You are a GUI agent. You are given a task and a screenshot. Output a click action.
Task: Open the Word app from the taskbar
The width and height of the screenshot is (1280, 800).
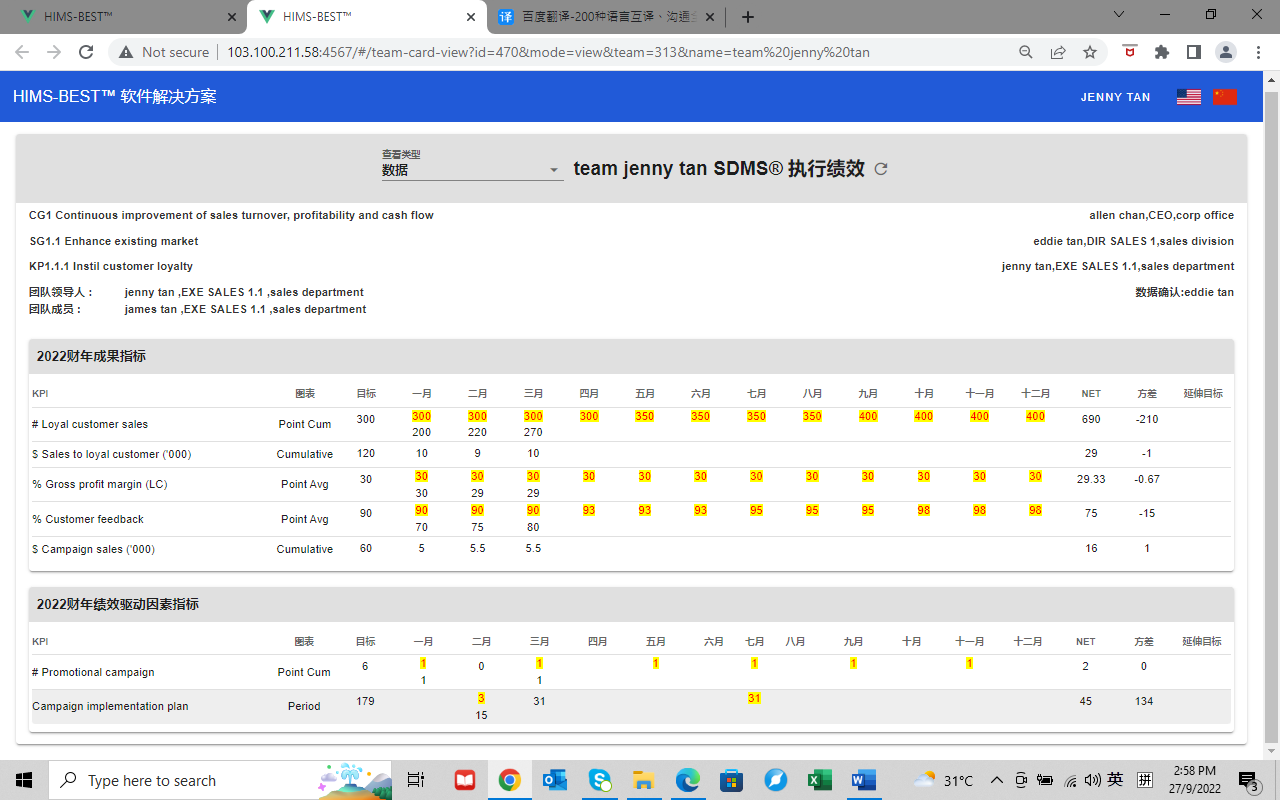click(863, 780)
